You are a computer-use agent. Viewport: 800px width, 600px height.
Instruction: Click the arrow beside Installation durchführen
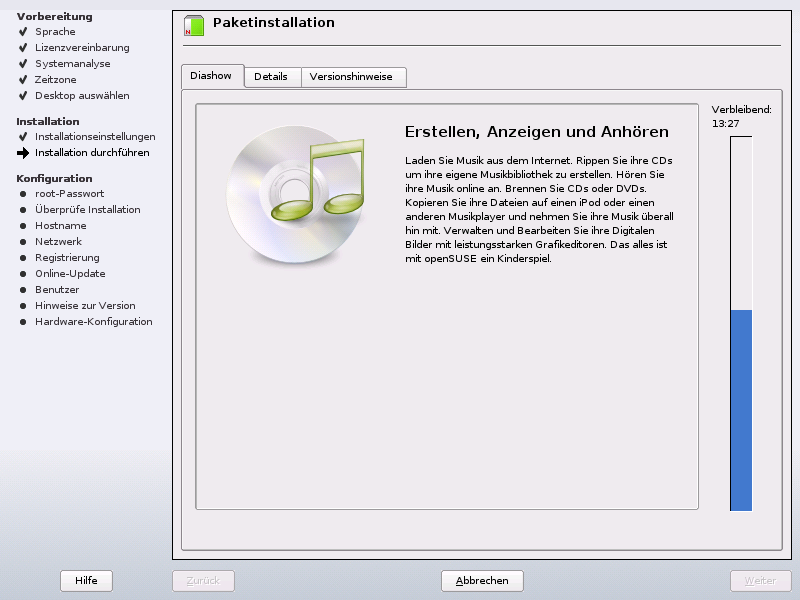(x=23, y=153)
